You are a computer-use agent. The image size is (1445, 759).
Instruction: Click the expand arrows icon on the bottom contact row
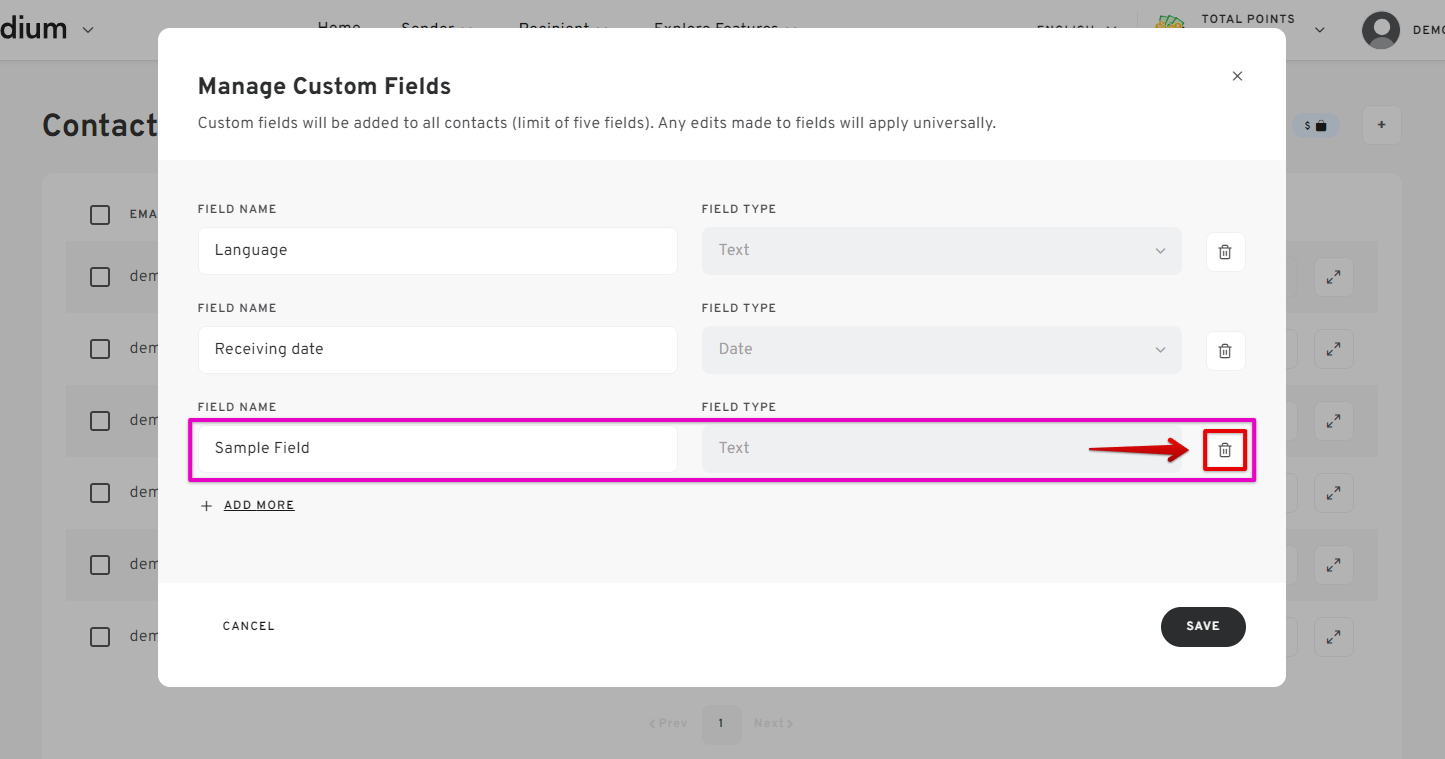coord(1334,637)
